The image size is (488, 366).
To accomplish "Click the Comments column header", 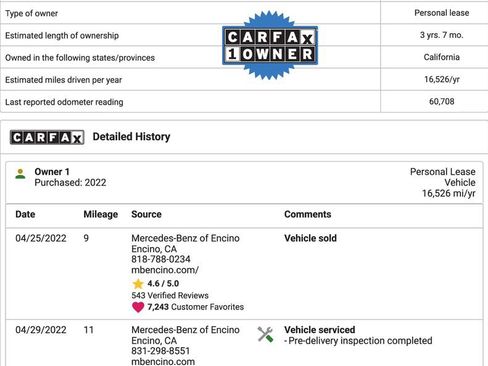I will click(x=308, y=214).
